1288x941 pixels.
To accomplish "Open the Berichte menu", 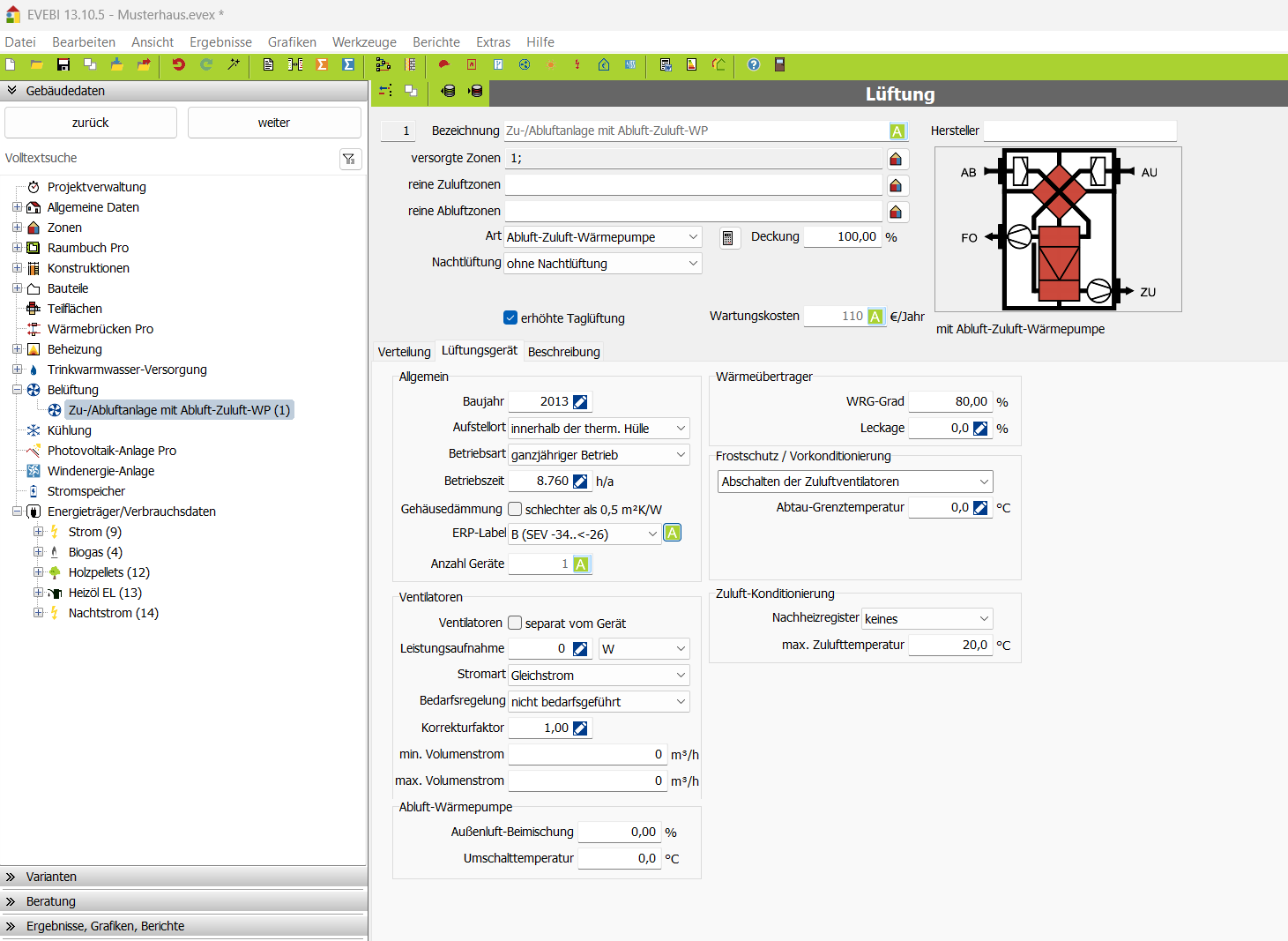I will (x=436, y=42).
